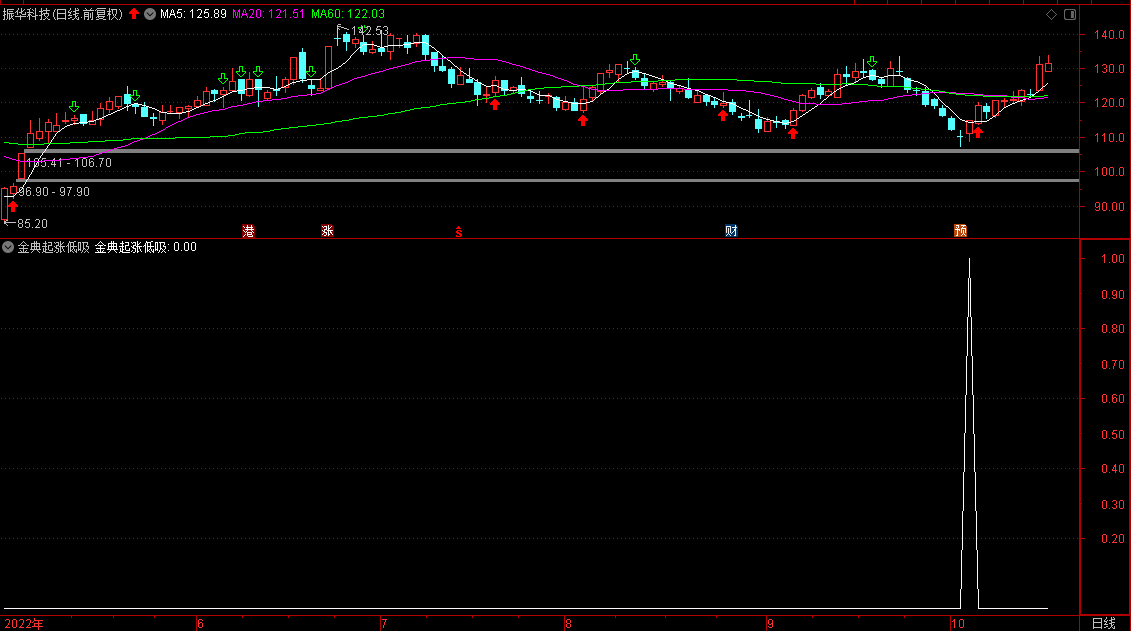This screenshot has width=1131, height=631.
Task: Click the month 8 marker on the time axis
Action: click(x=568, y=624)
